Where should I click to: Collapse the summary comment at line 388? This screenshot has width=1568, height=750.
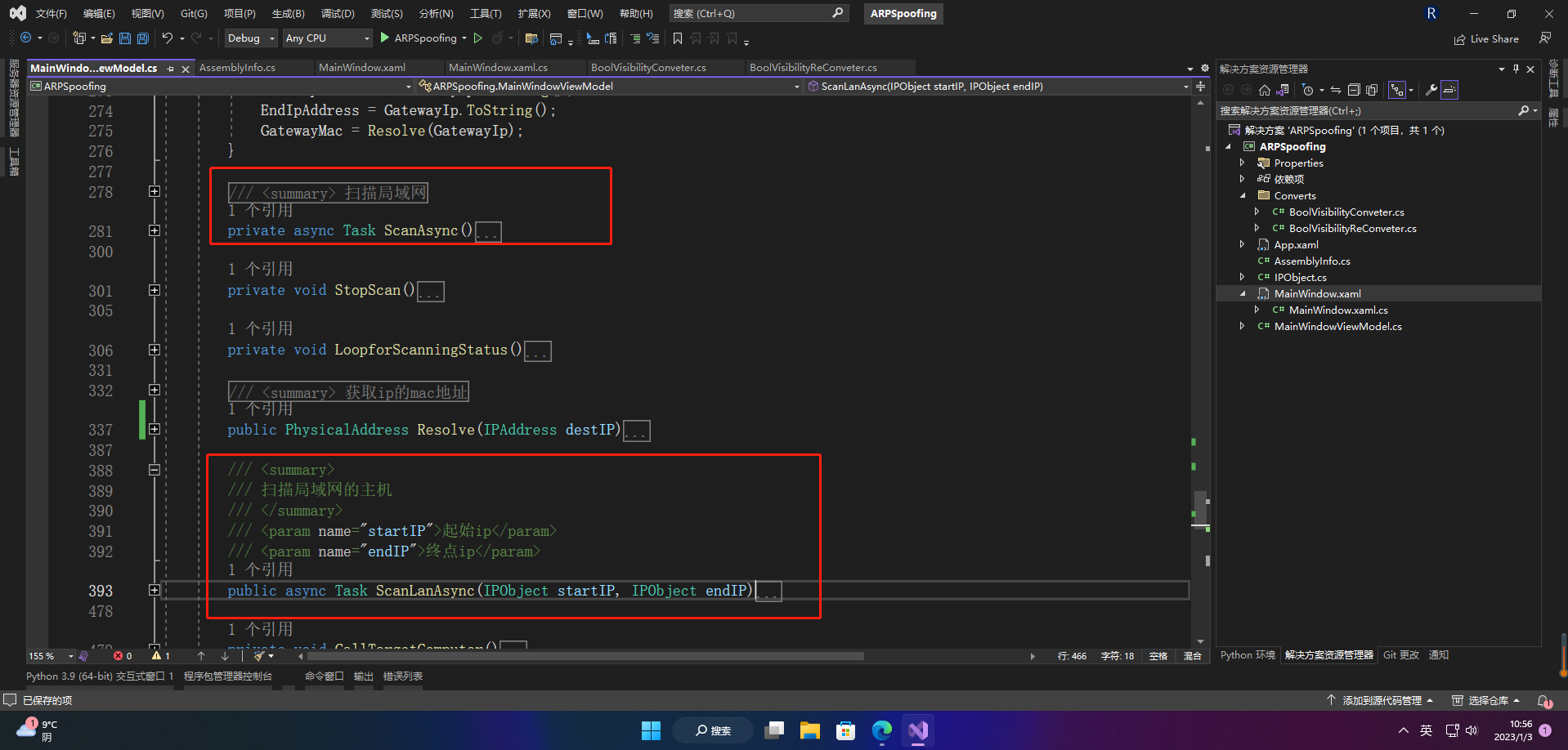154,470
